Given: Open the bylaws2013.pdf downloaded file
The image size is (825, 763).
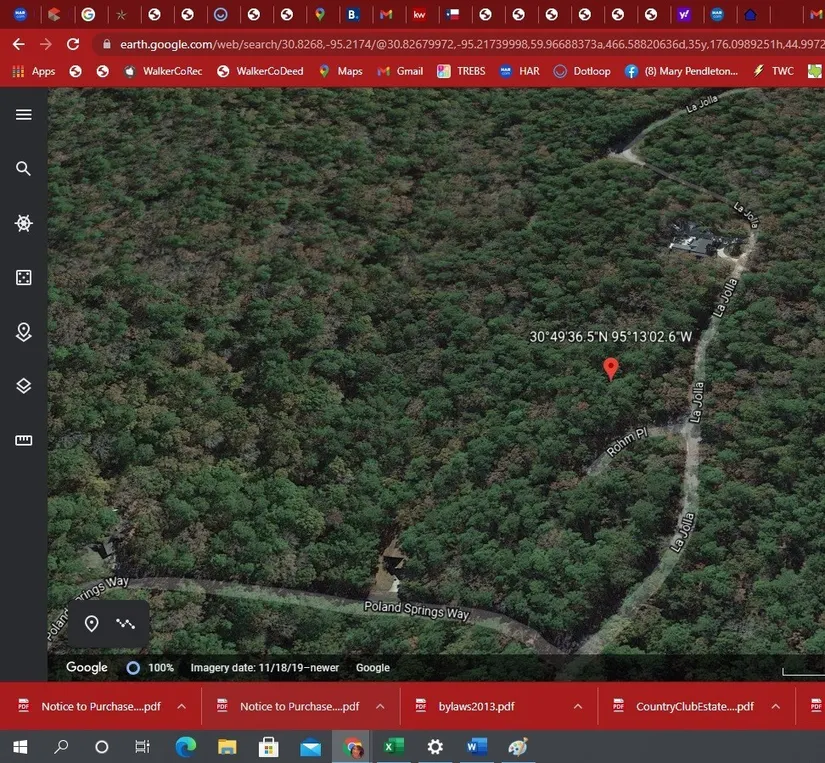Looking at the screenshot, I should (476, 706).
